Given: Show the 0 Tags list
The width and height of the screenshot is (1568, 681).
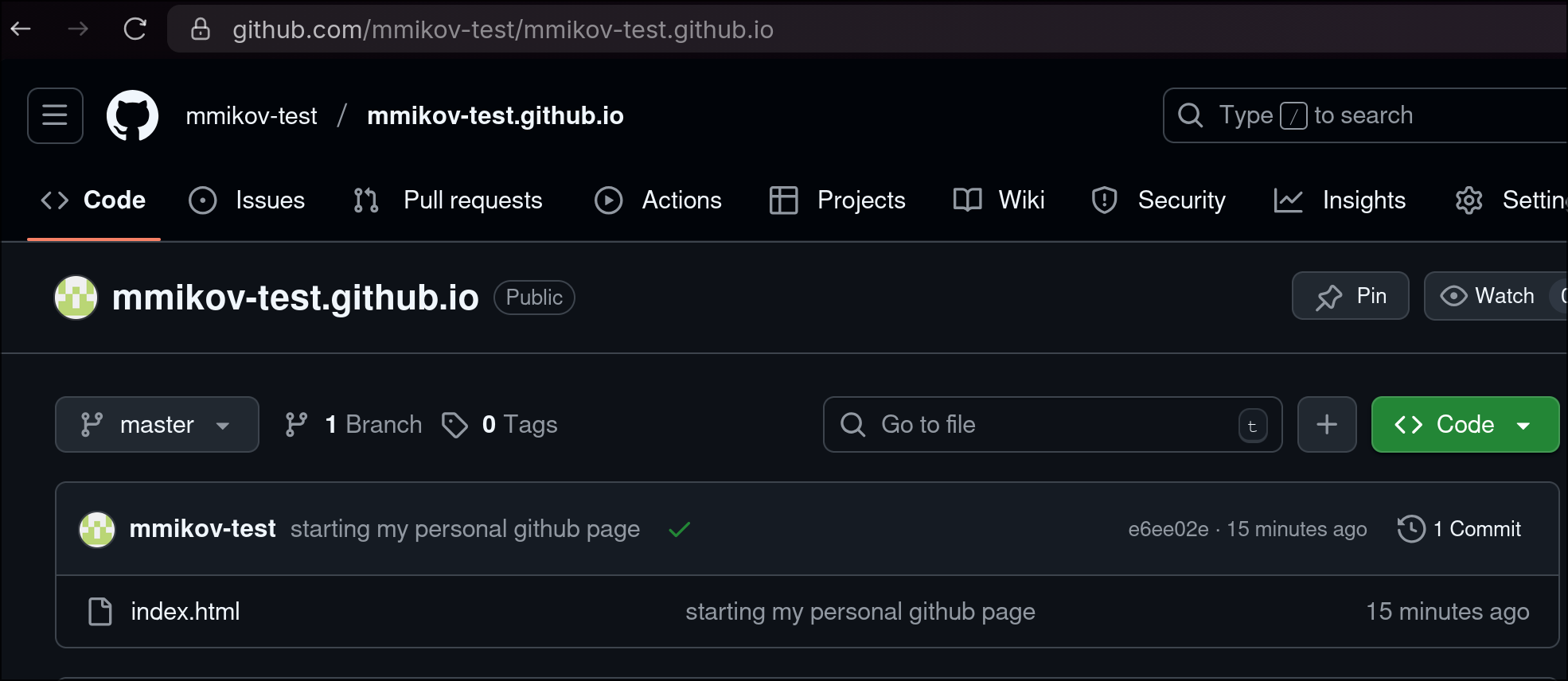Looking at the screenshot, I should pos(500,424).
